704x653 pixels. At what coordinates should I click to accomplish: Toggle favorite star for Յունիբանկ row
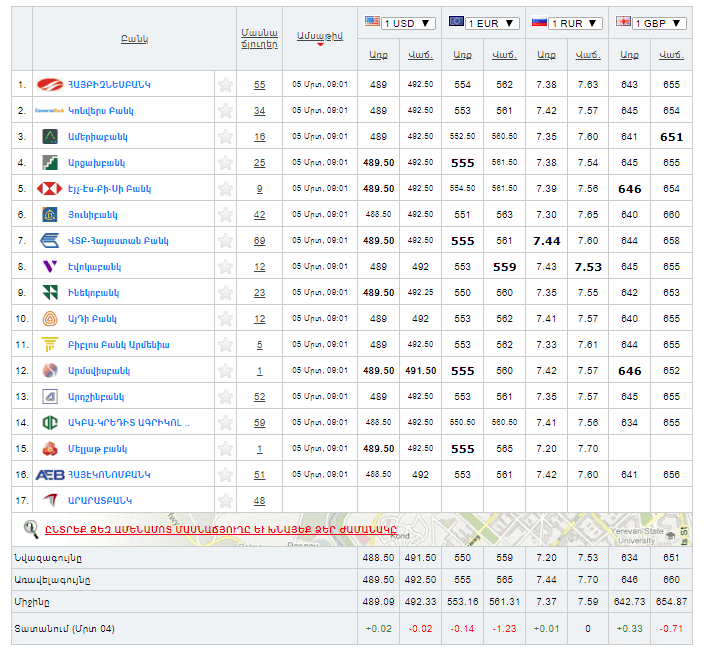coord(226,215)
